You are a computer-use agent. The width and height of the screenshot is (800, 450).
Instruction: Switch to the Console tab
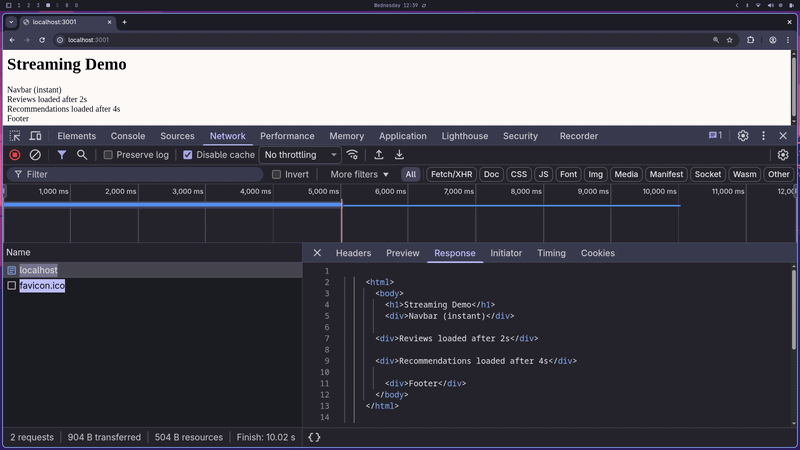[128, 136]
